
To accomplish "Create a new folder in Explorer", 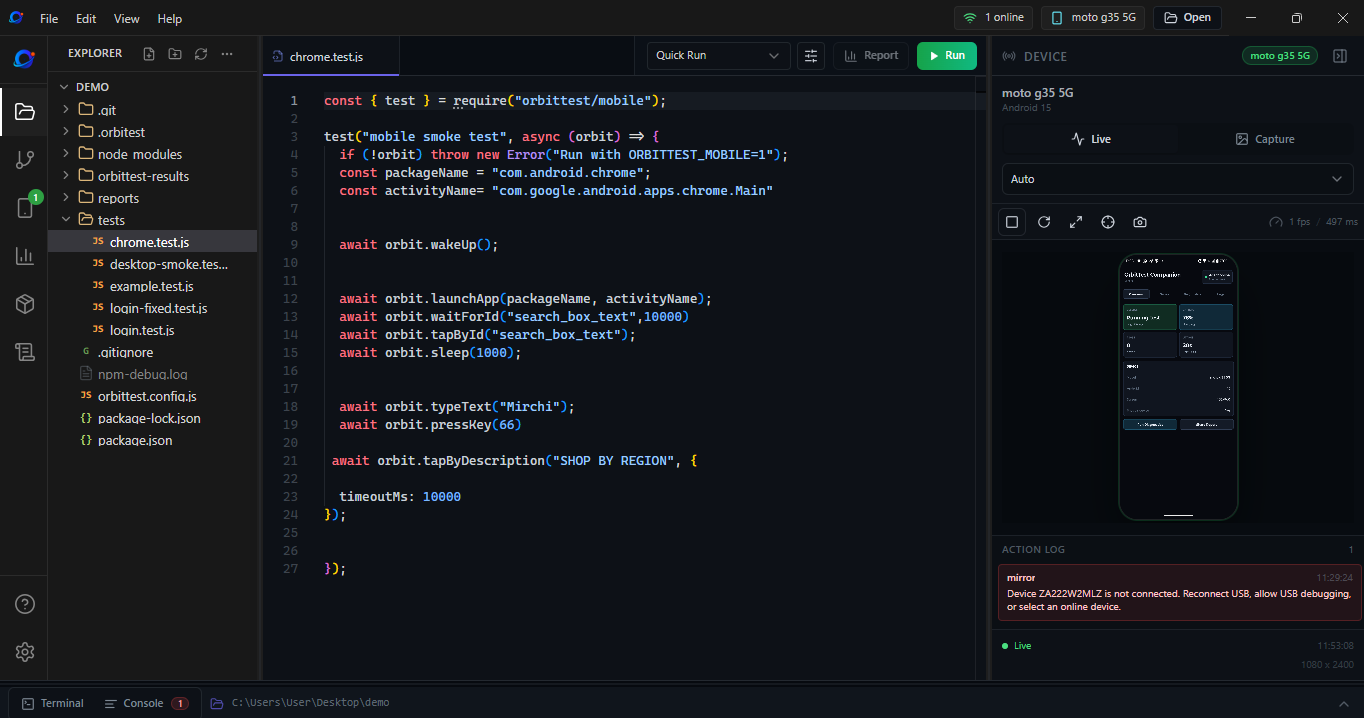I will coord(175,54).
